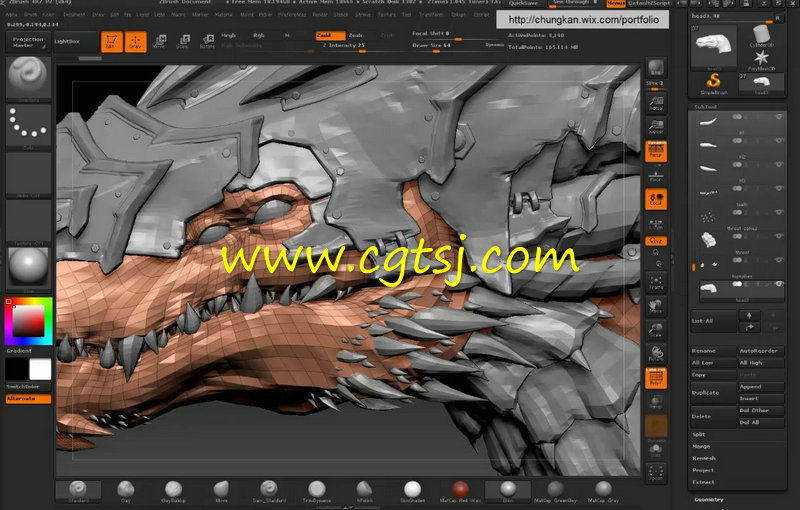Select the Scale transform button in top shelf
The image size is (800, 510).
click(183, 41)
